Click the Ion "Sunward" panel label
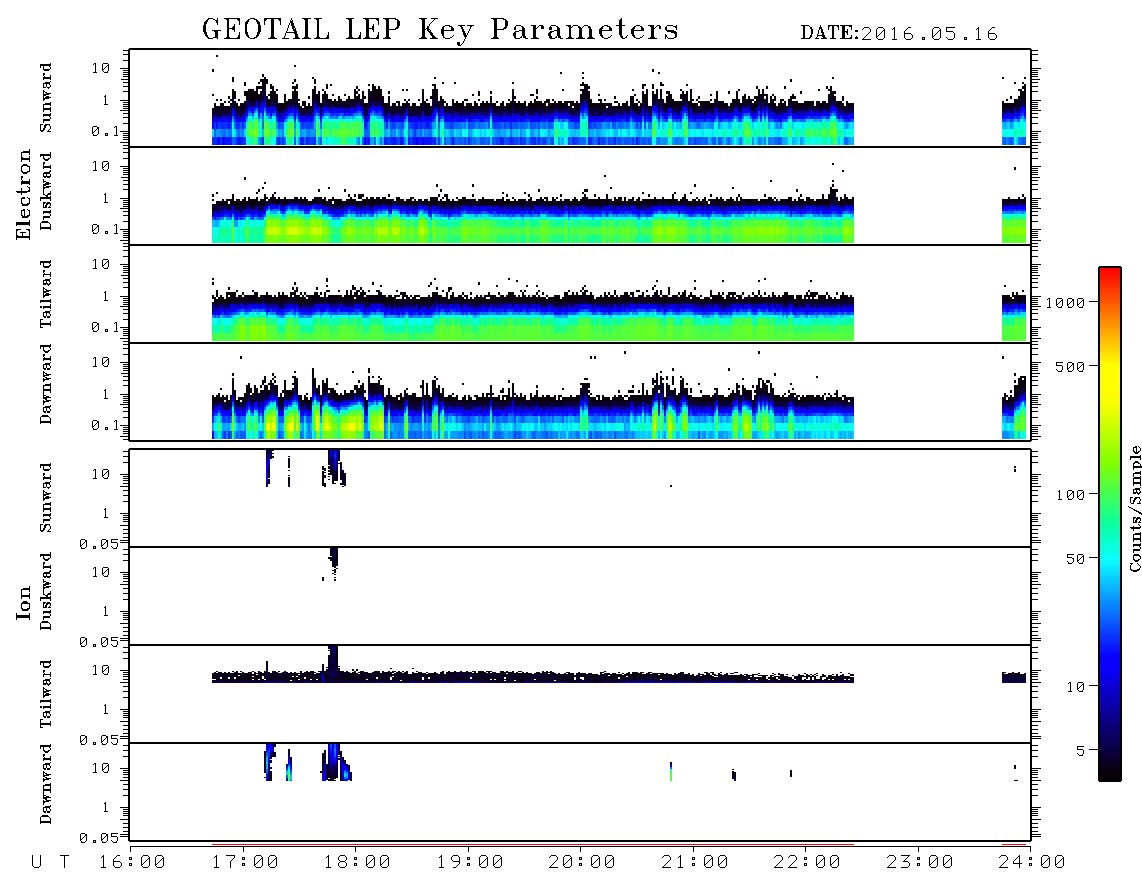 tap(45, 498)
